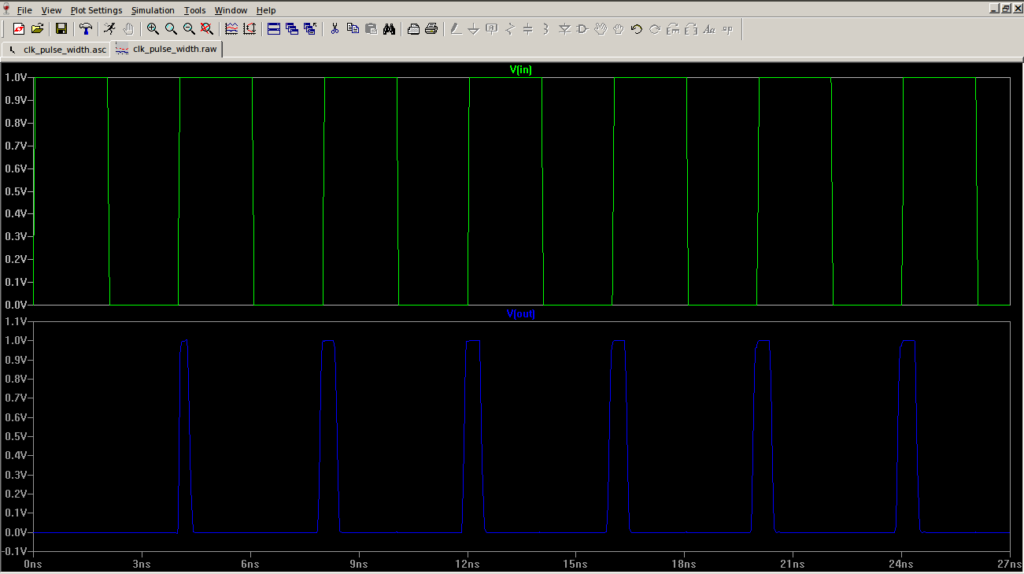Click the SPICE directive '.op' icon

click(728, 29)
